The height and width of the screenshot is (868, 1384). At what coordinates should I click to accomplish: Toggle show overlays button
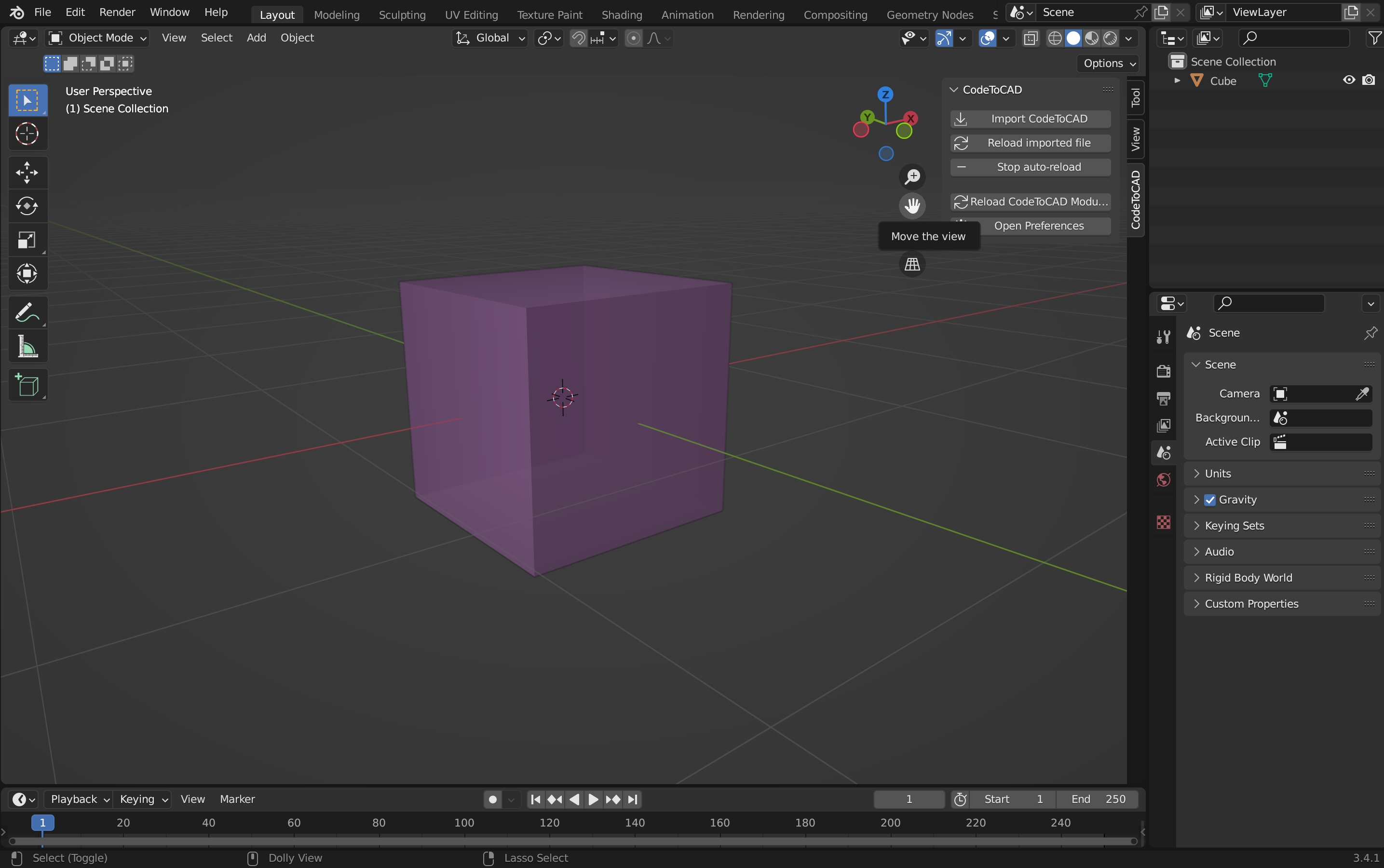coord(987,39)
